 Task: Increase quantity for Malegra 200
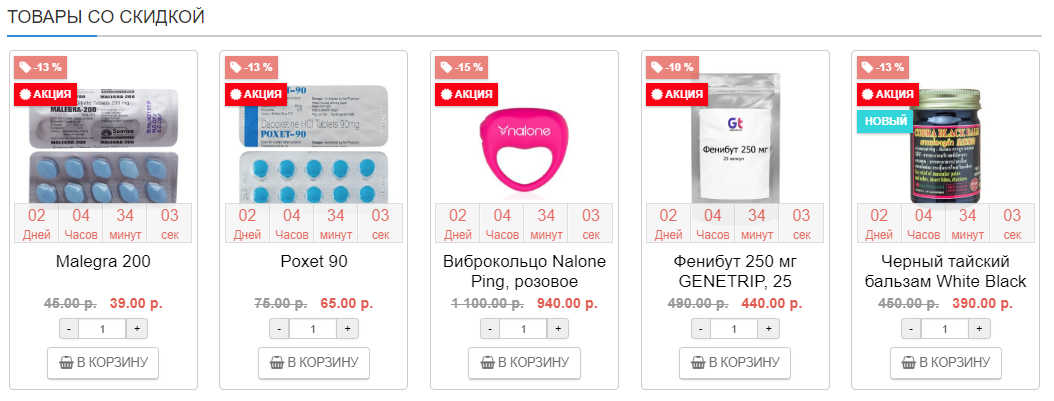point(136,329)
